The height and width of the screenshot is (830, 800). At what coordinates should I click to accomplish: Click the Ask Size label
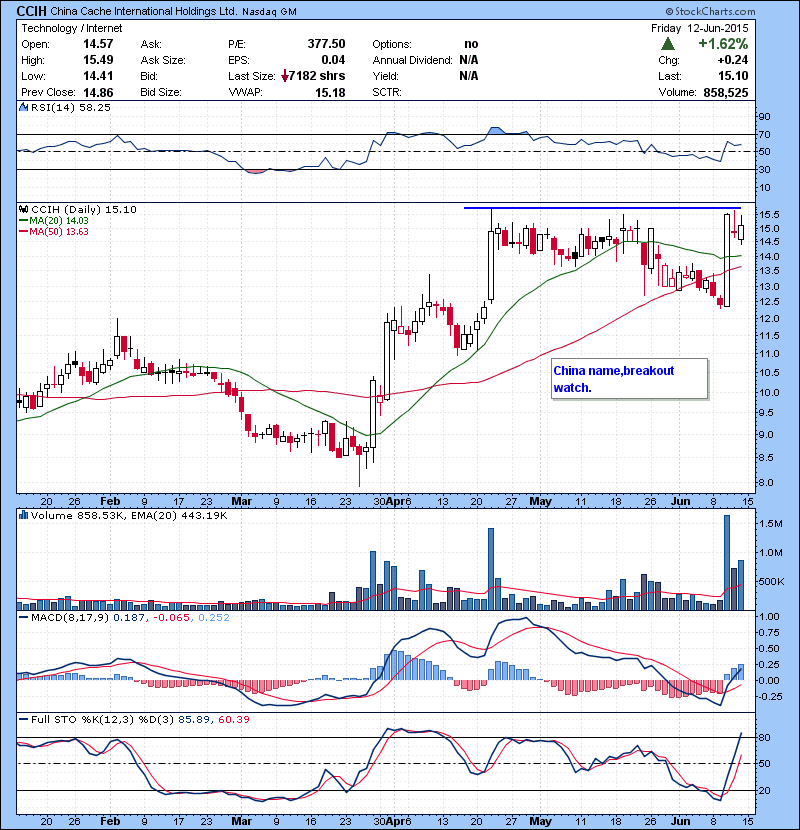point(163,60)
